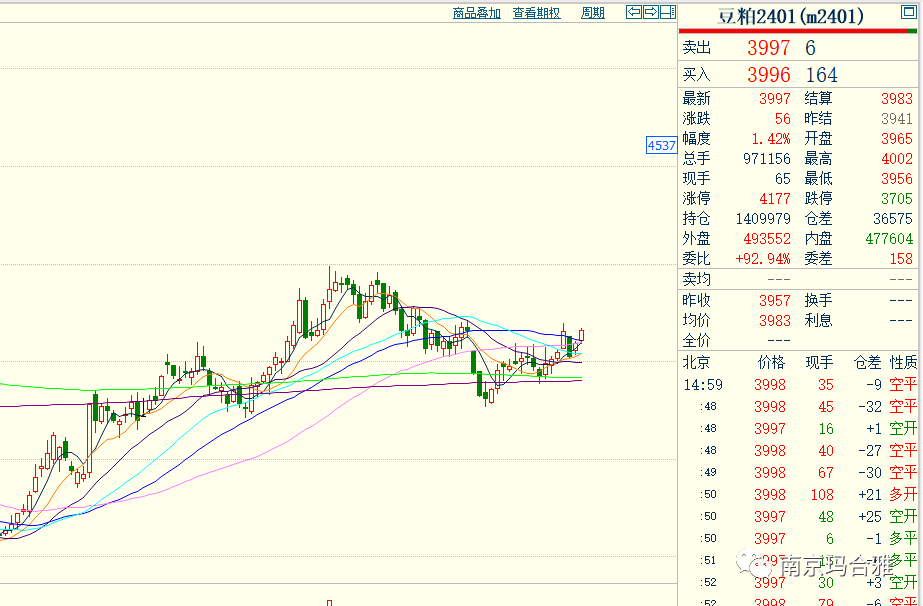This screenshot has width=923, height=606.
Task: Click the 结算 value 3983
Action: coord(897,99)
